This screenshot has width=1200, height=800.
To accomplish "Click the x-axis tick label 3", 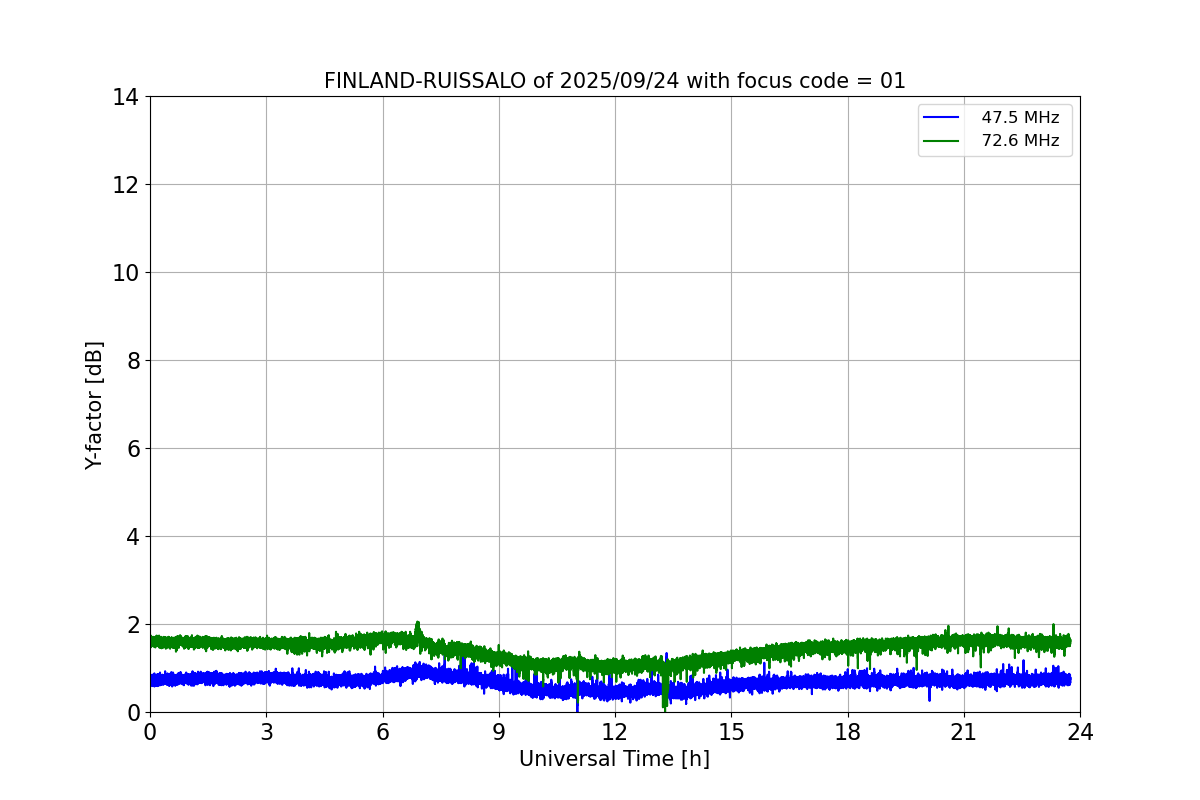I will pos(266,732).
